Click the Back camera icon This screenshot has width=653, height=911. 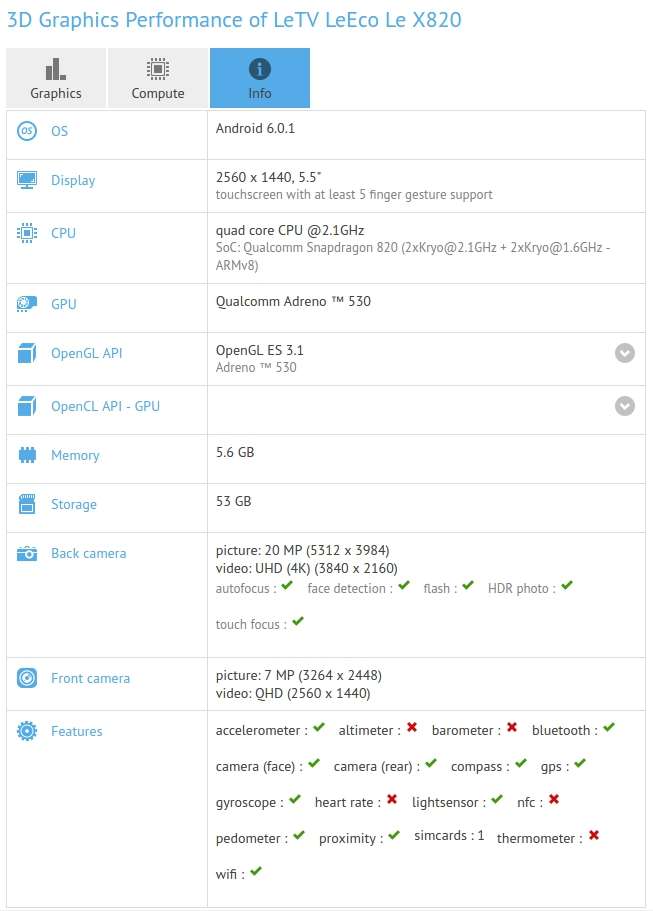point(27,553)
